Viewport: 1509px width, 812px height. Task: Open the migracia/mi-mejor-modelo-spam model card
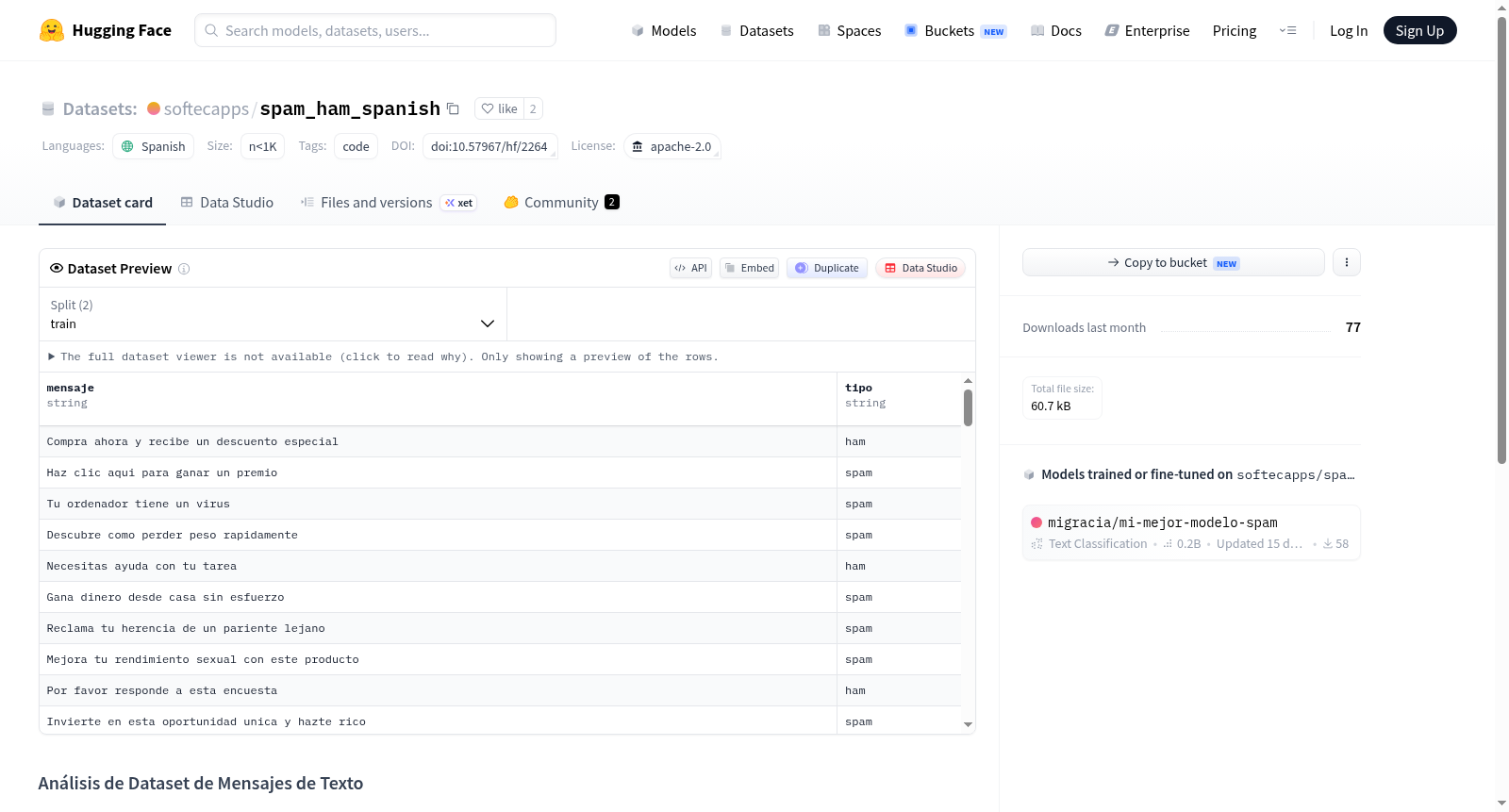pos(1191,533)
